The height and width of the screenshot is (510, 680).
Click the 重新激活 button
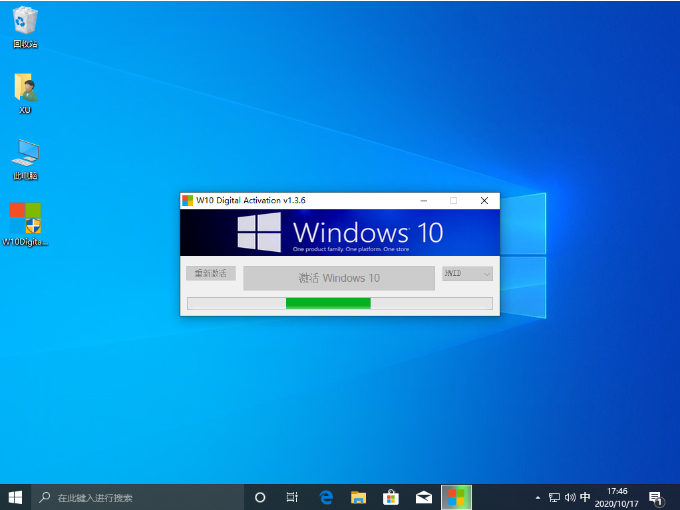[x=210, y=273]
